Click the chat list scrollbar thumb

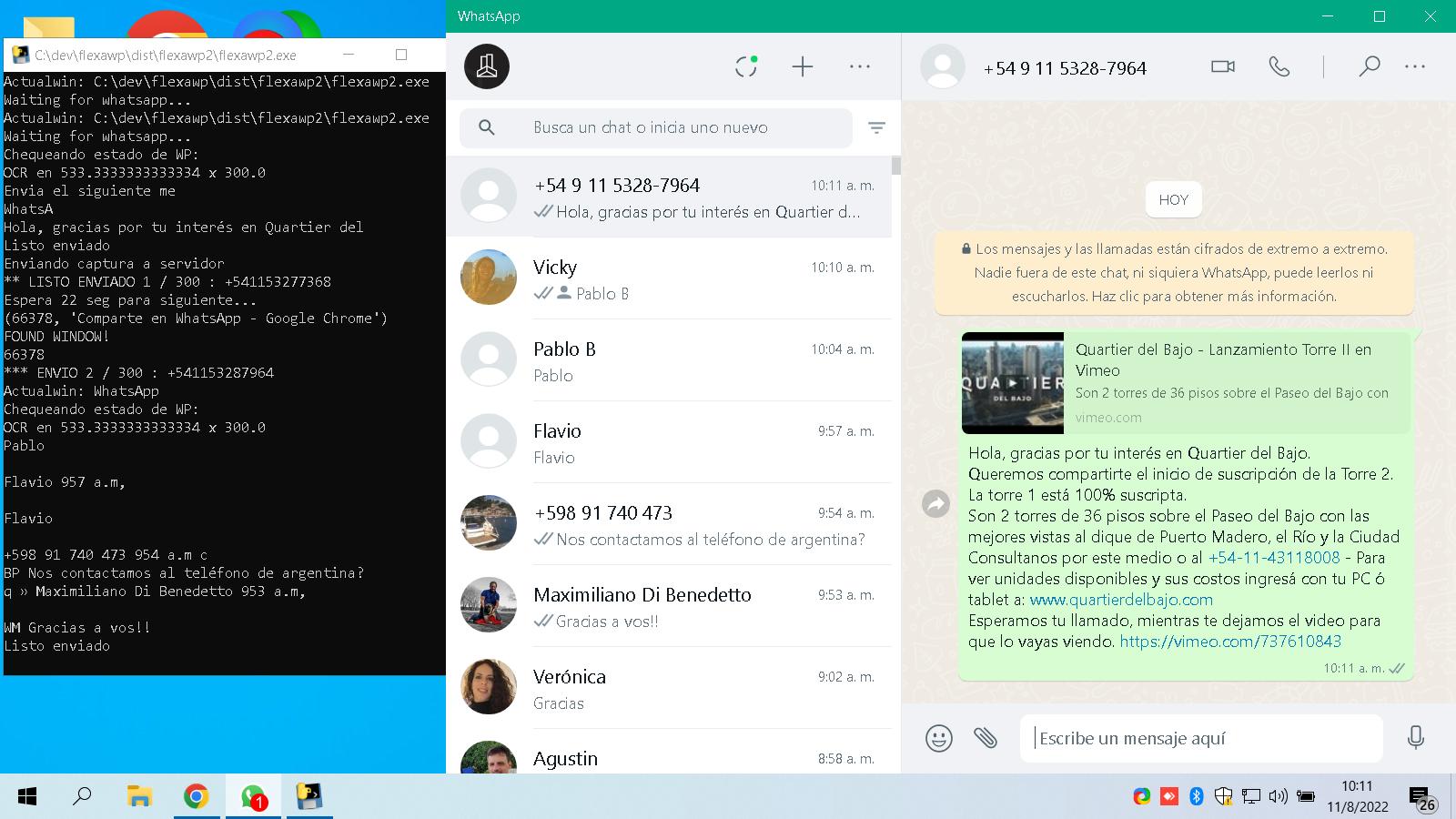point(896,166)
